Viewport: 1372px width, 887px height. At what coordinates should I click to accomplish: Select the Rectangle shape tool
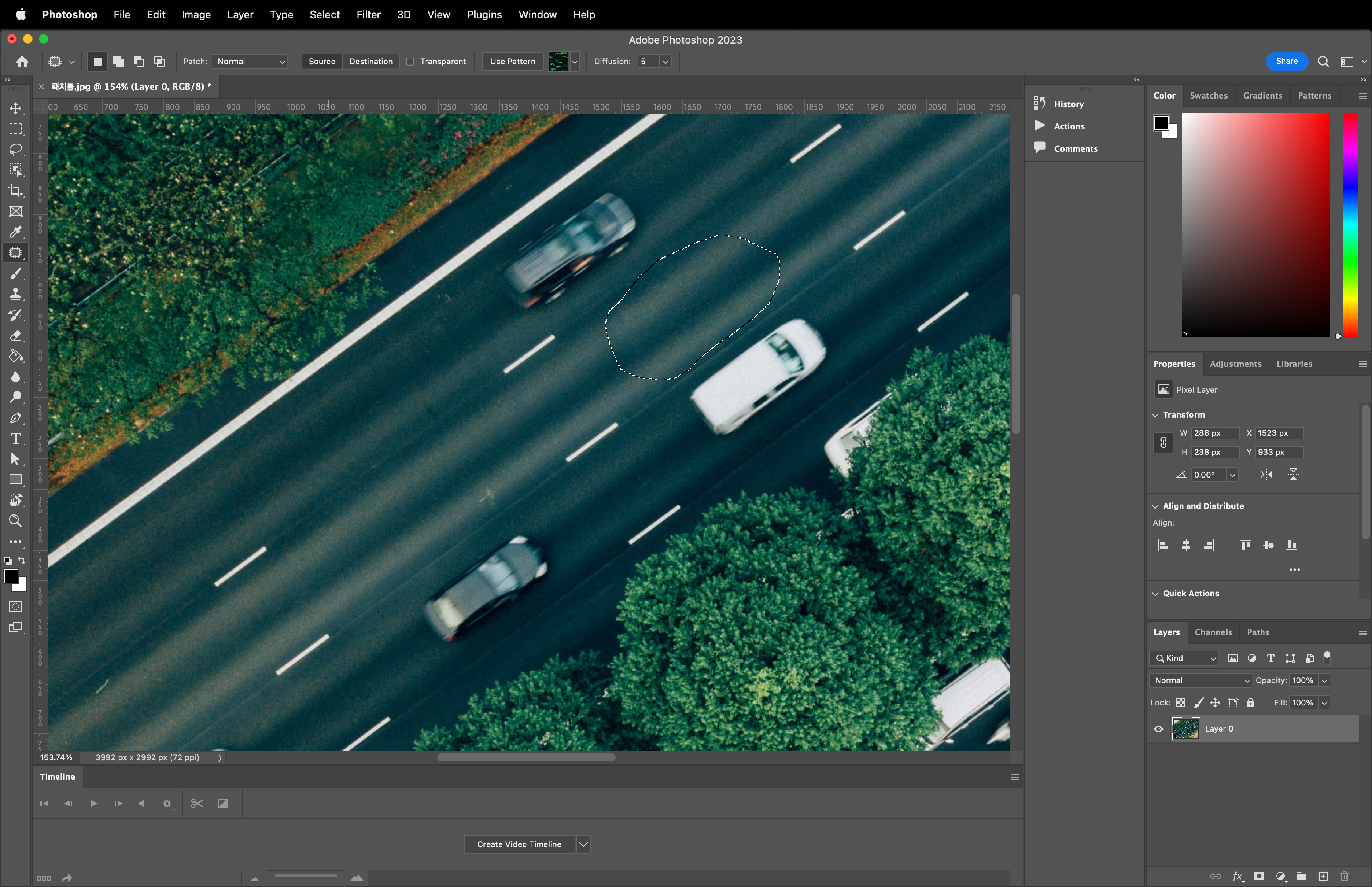(16, 480)
